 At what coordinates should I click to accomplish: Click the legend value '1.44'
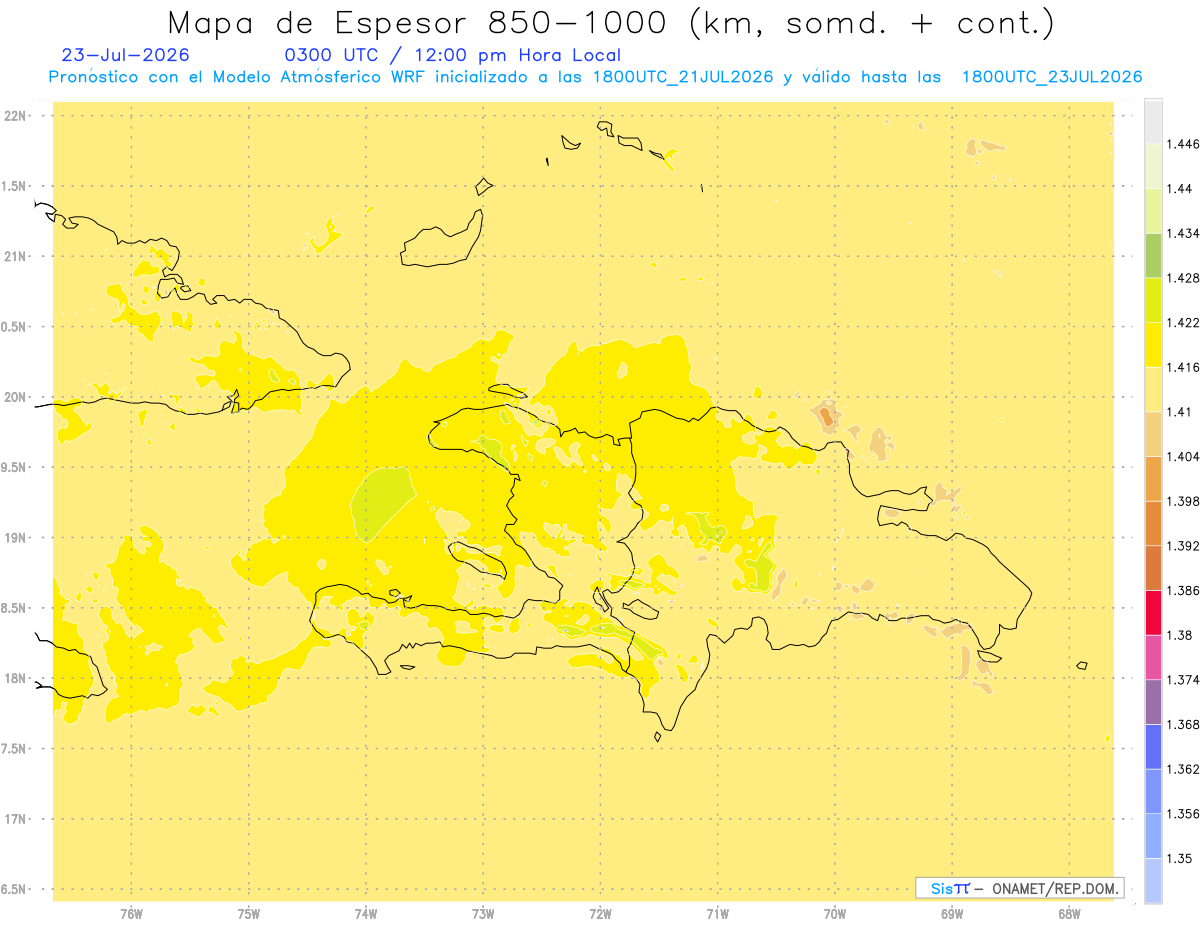coord(1180,189)
